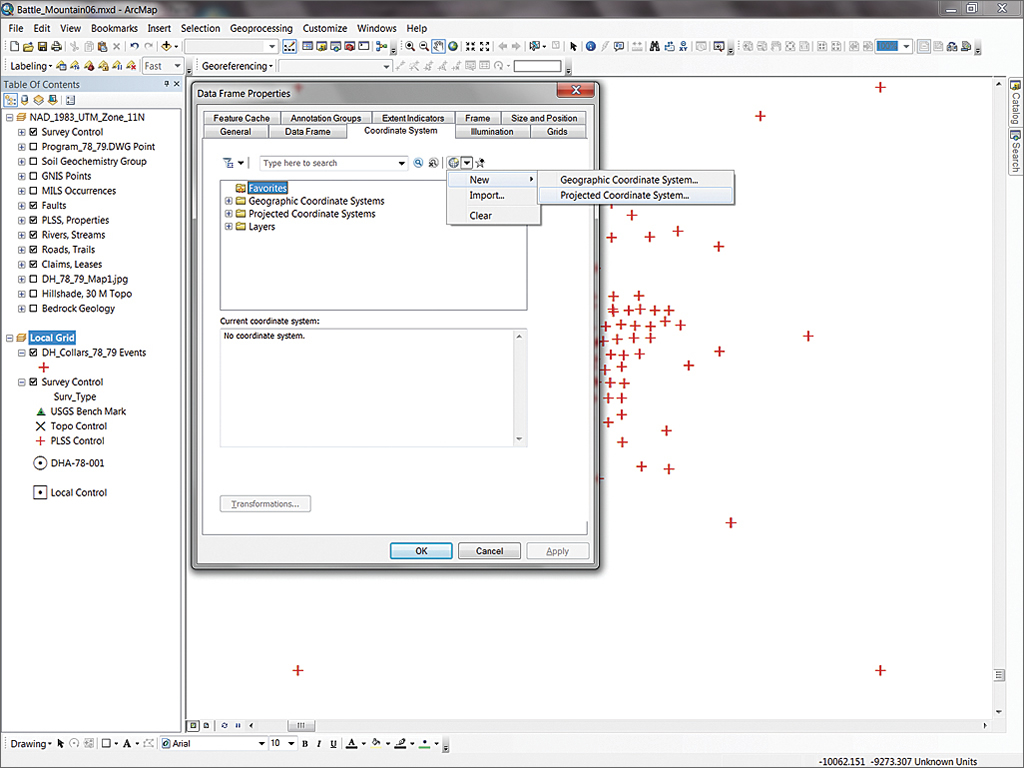This screenshot has height=768, width=1024.
Task: Expand the Geographic Coordinate Systems folder
Action: pos(229,201)
